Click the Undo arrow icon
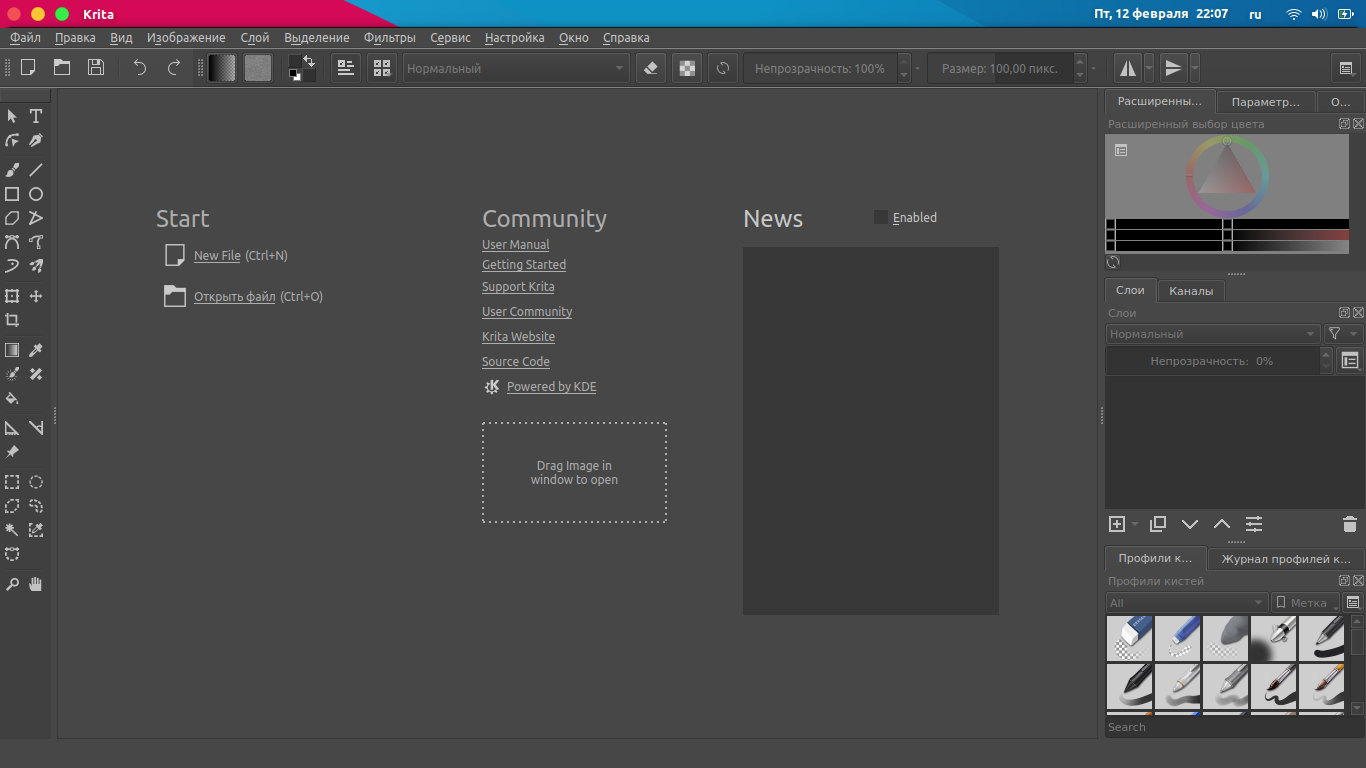Image resolution: width=1366 pixels, height=768 pixels. [x=140, y=68]
